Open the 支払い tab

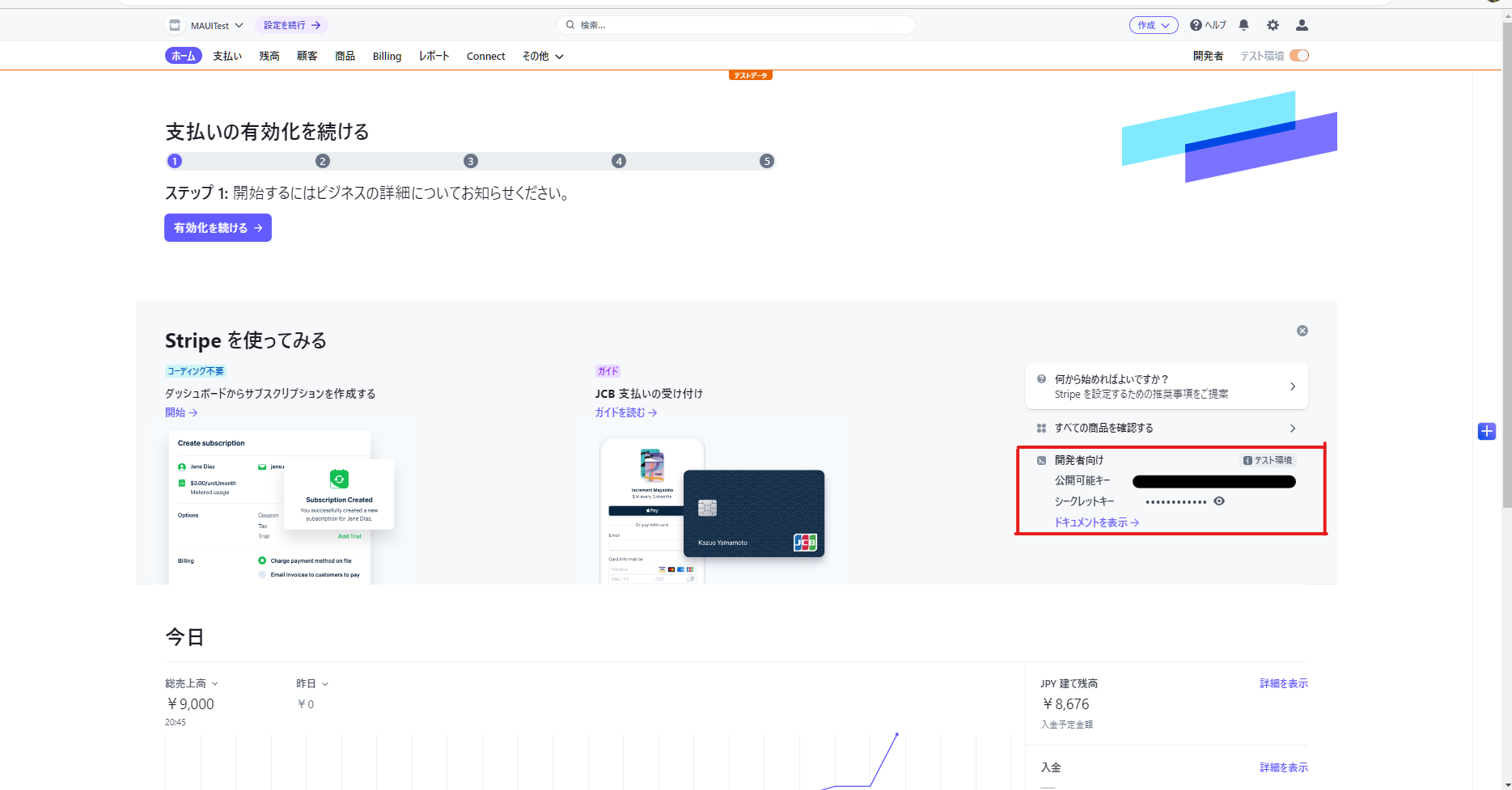coord(227,56)
